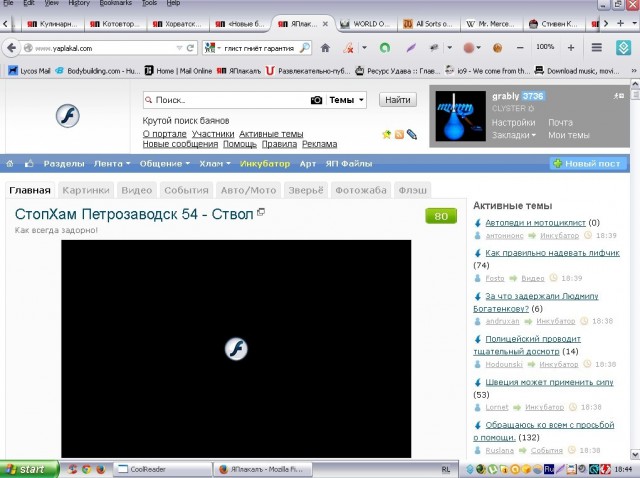The image size is (640, 478).
Task: Click the green circular arrow toolbar icon
Action: point(385,48)
